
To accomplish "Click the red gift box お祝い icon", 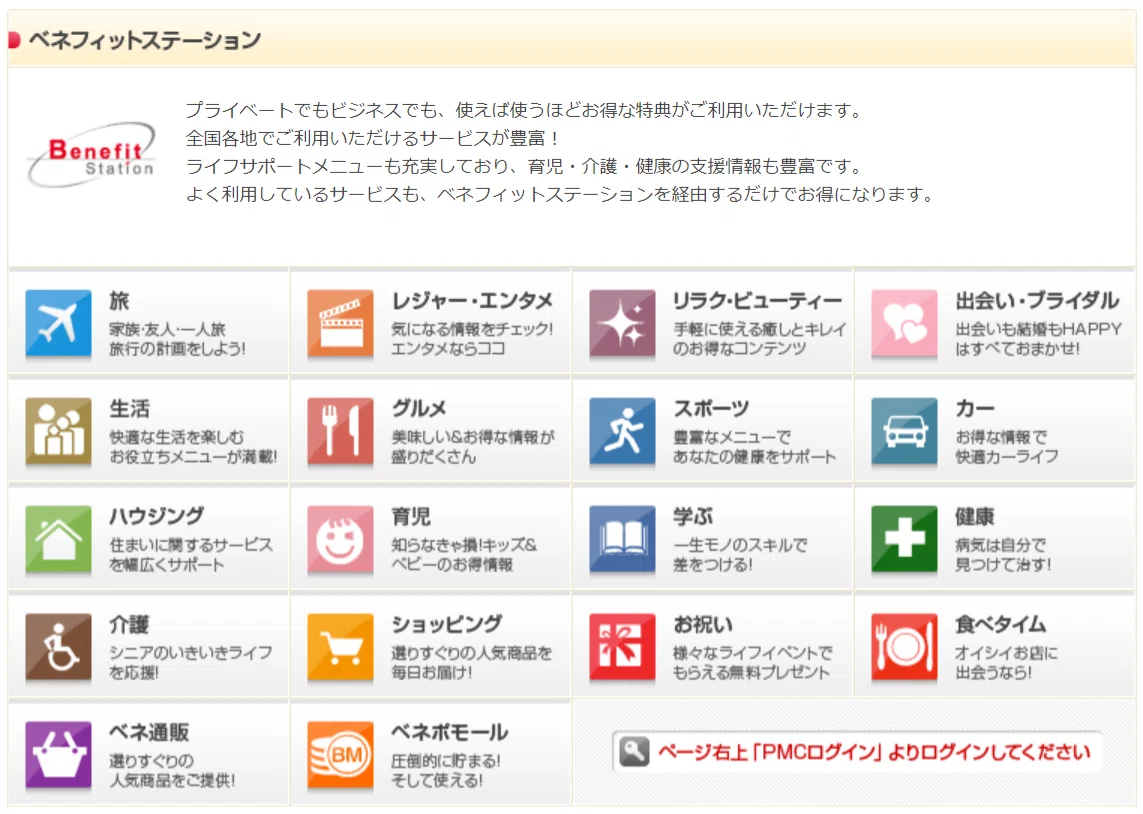I will click(623, 646).
